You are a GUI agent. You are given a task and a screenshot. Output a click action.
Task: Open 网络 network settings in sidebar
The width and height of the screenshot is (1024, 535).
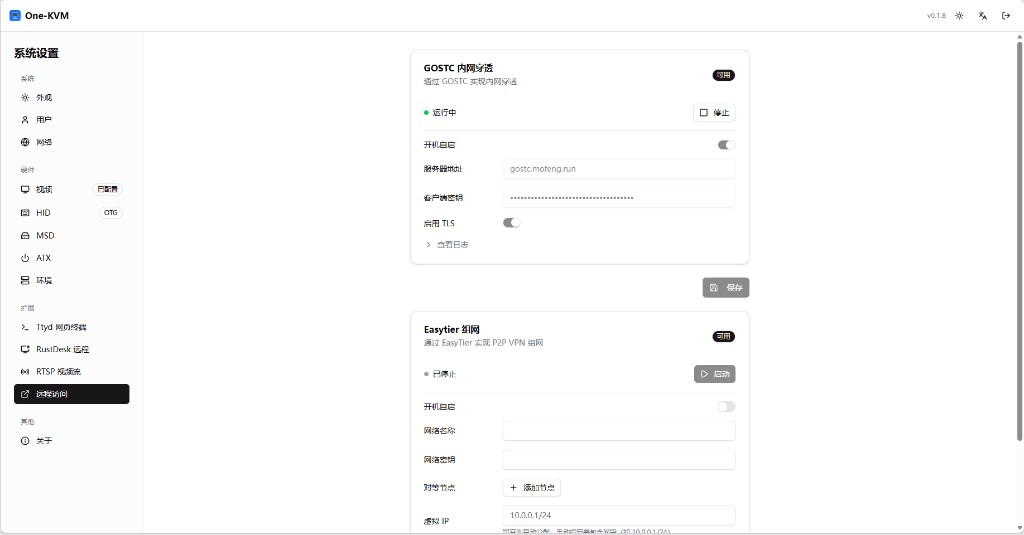44,142
